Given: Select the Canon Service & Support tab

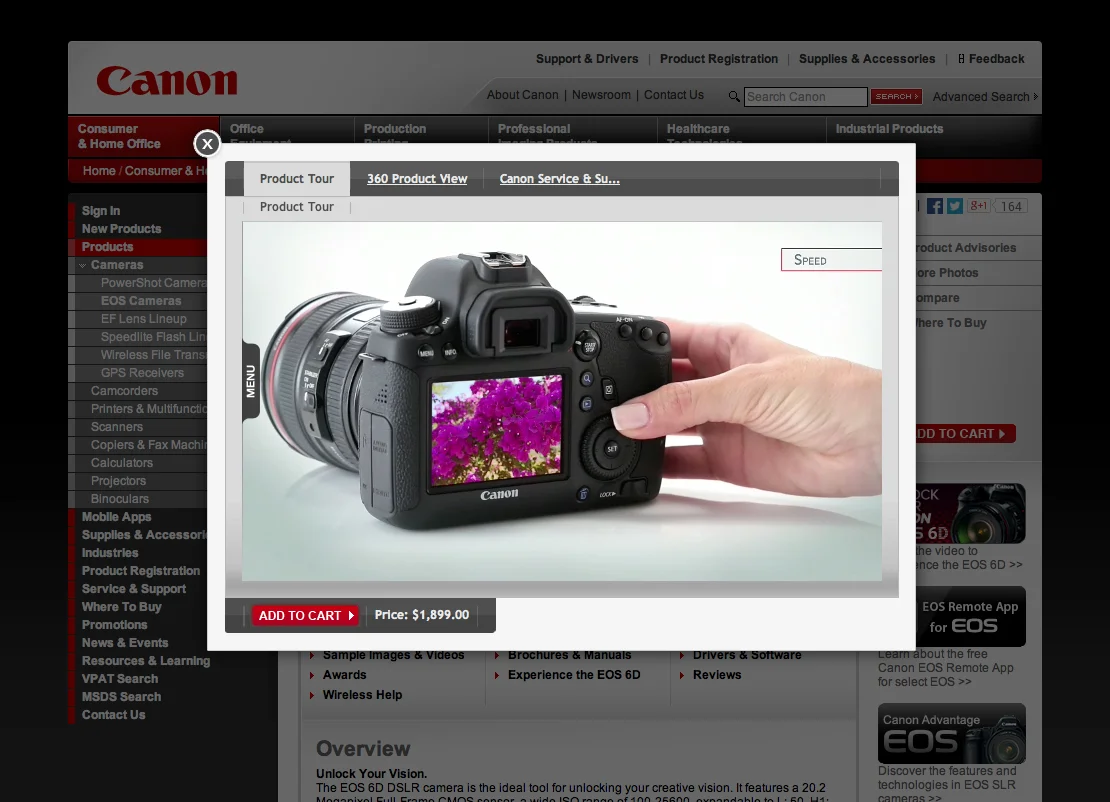Looking at the screenshot, I should coord(559,178).
